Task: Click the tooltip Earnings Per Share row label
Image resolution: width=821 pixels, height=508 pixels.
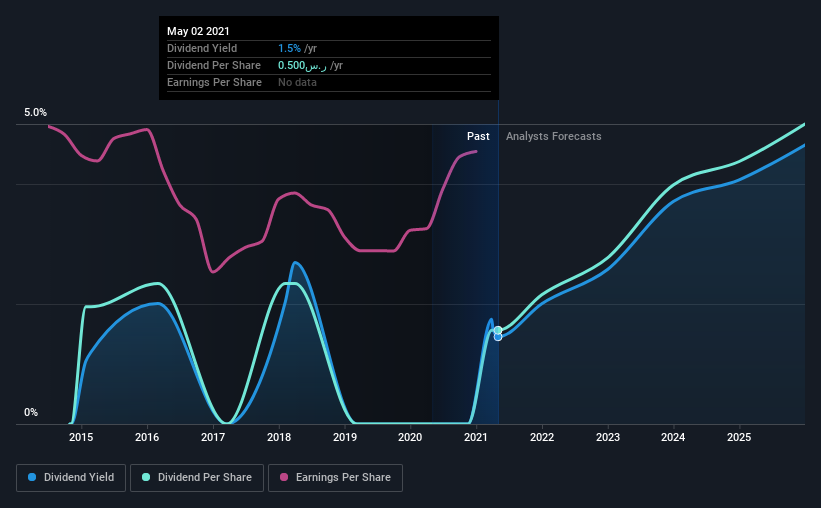Action: click(x=214, y=82)
